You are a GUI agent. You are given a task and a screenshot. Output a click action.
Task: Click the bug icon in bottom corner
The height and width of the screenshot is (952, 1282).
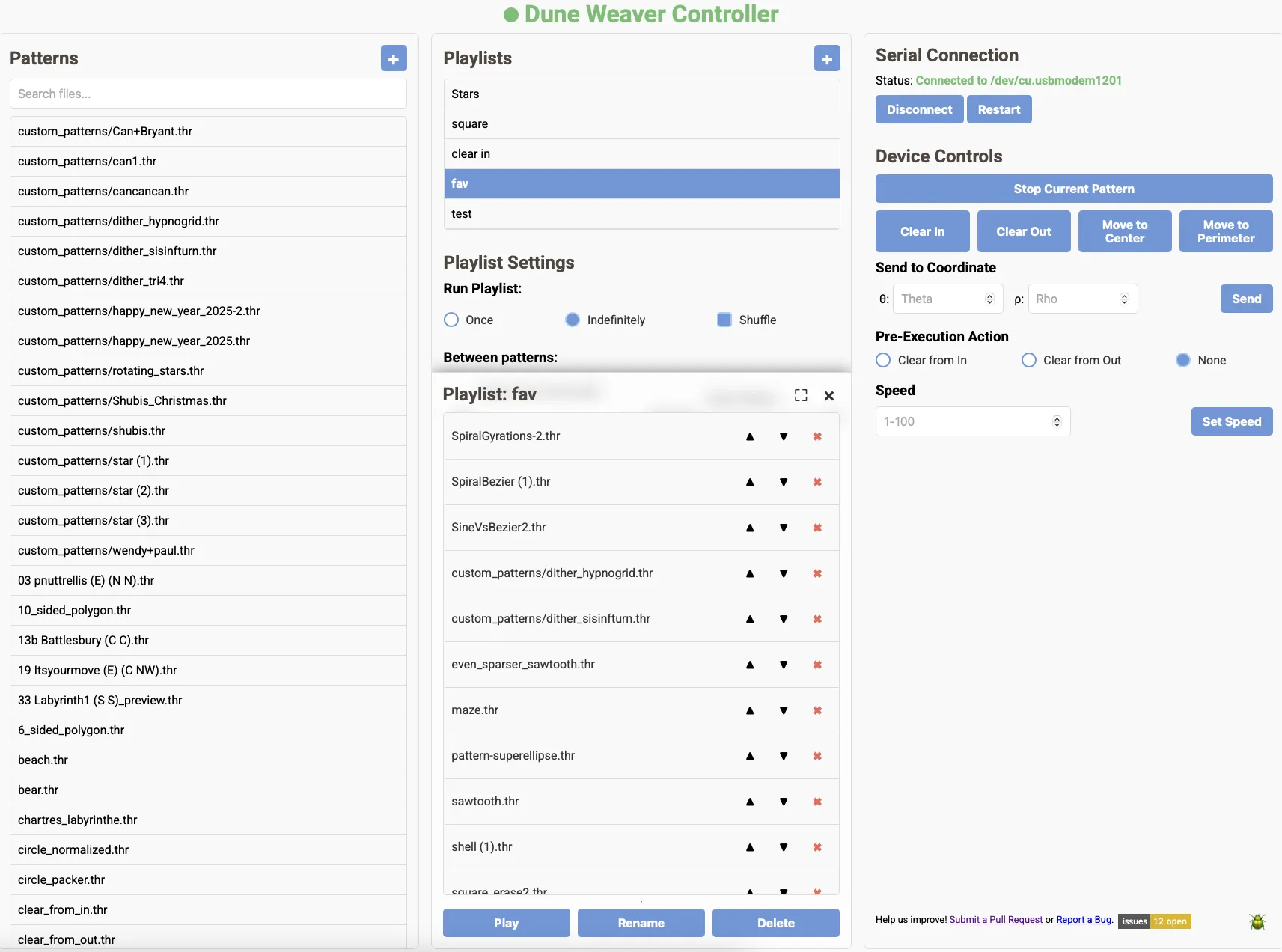click(1257, 921)
